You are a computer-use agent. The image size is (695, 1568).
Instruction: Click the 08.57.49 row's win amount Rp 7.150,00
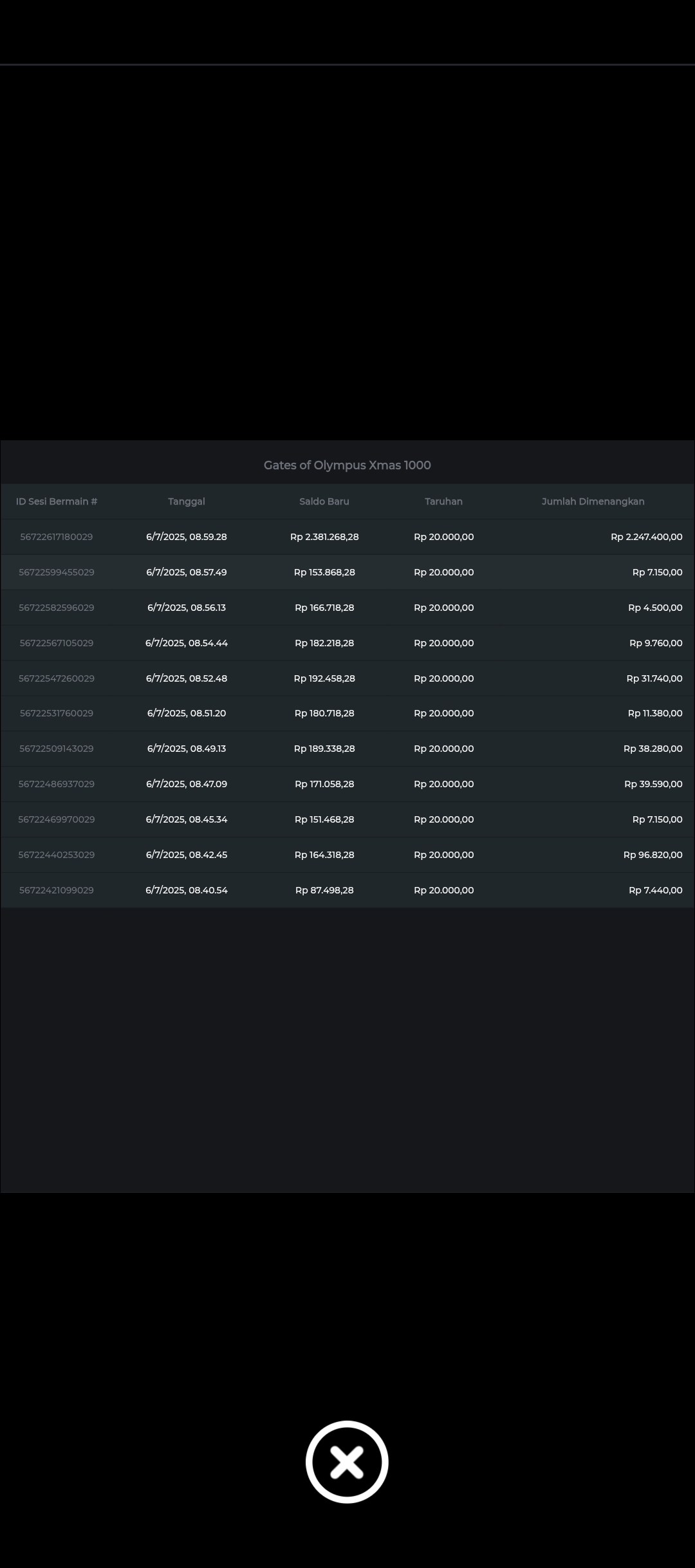(658, 572)
